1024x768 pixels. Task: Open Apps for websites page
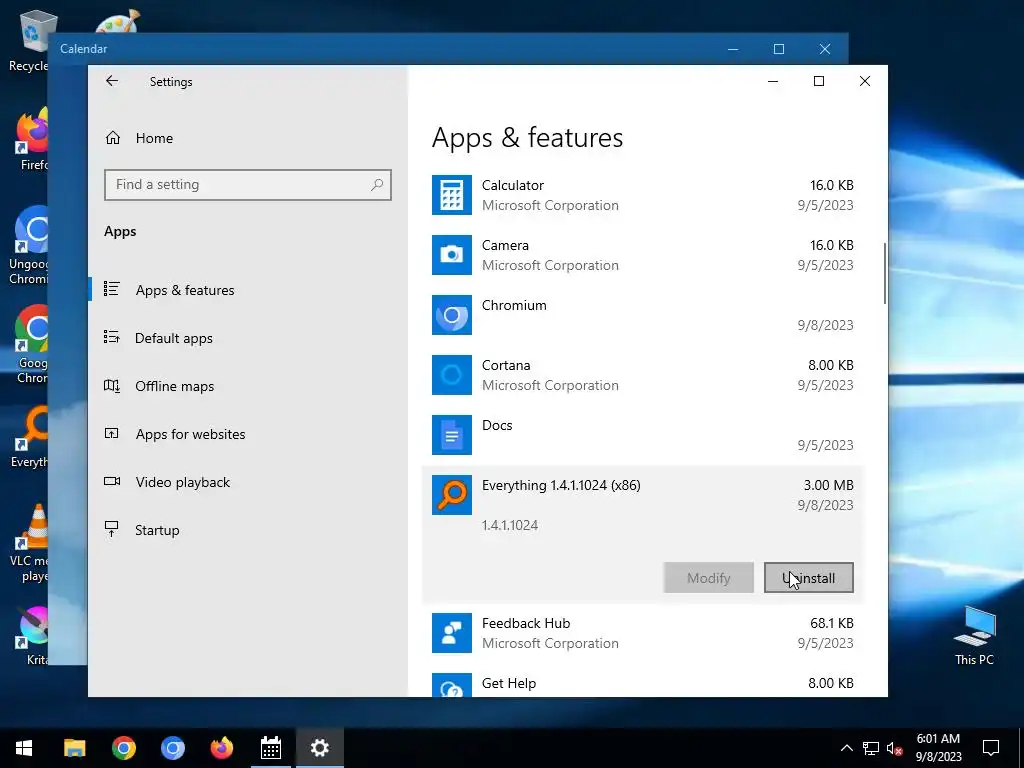pos(191,434)
